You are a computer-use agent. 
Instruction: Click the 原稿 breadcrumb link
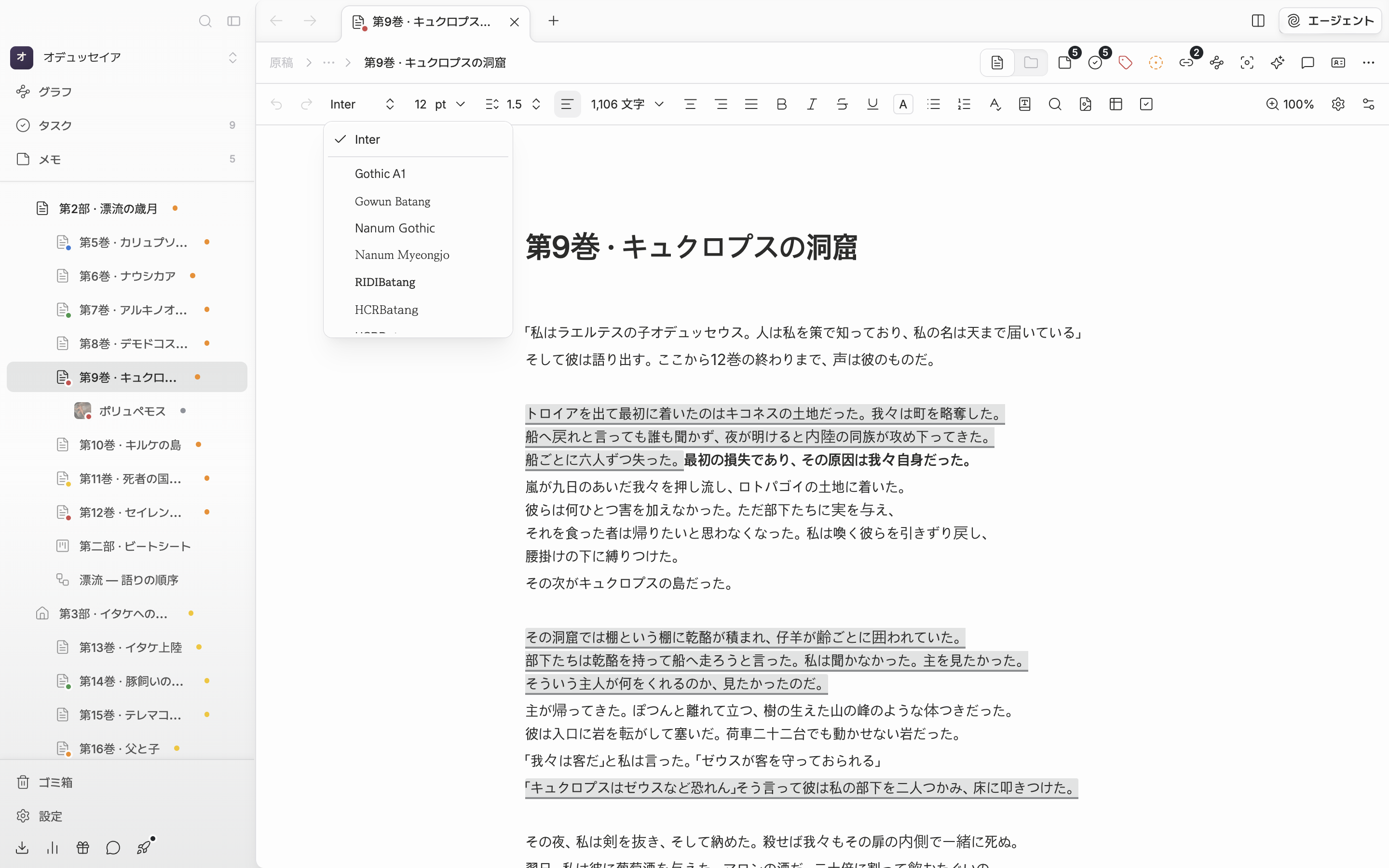pos(281,63)
